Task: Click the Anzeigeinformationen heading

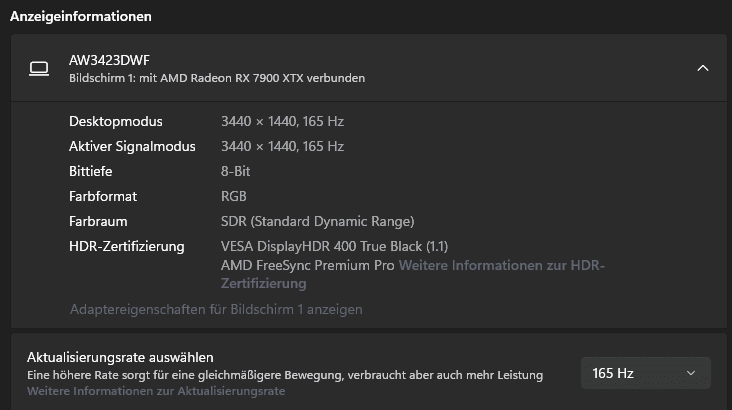Action: click(81, 16)
